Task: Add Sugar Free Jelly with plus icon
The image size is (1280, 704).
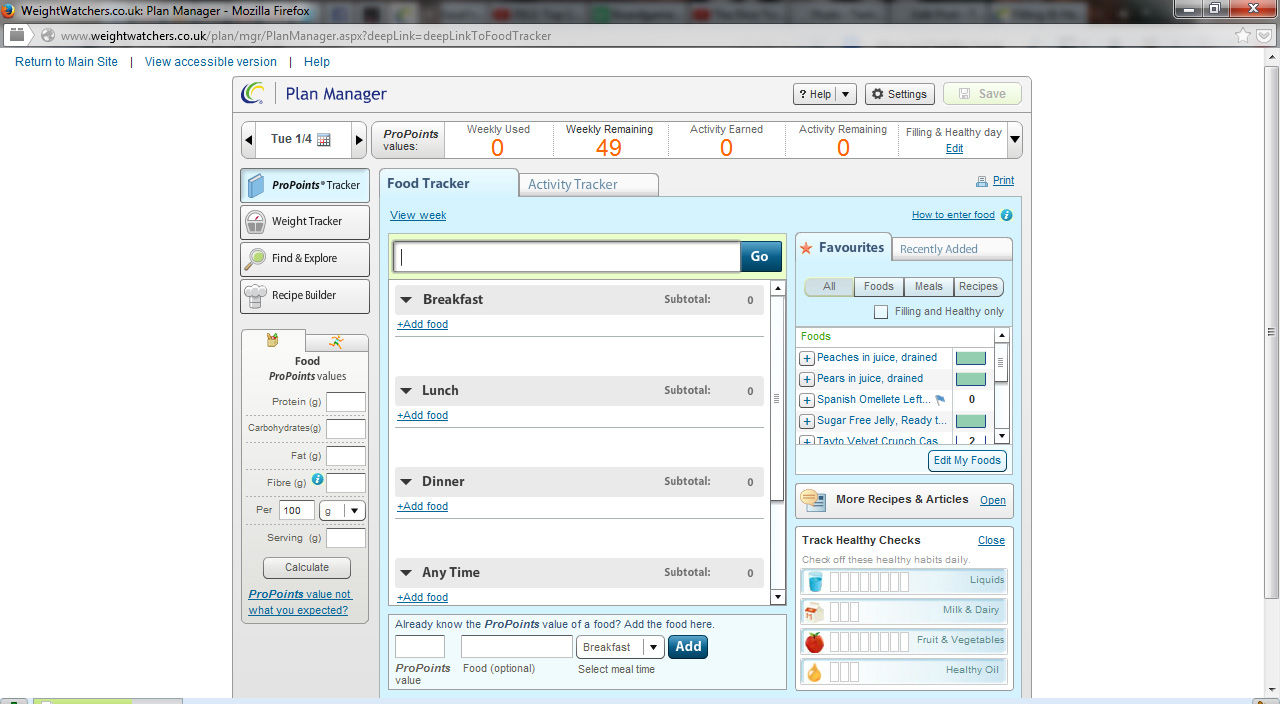Action: 807,421
